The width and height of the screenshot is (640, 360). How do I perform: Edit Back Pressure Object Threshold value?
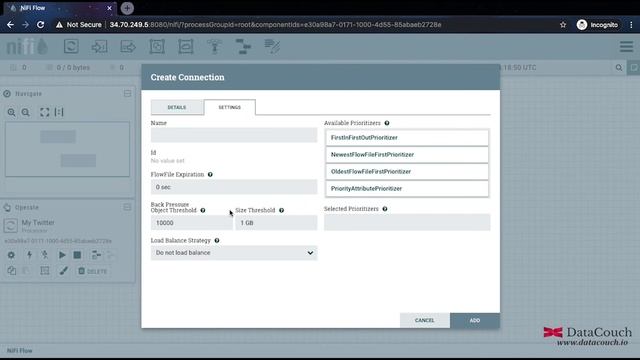click(x=191, y=223)
